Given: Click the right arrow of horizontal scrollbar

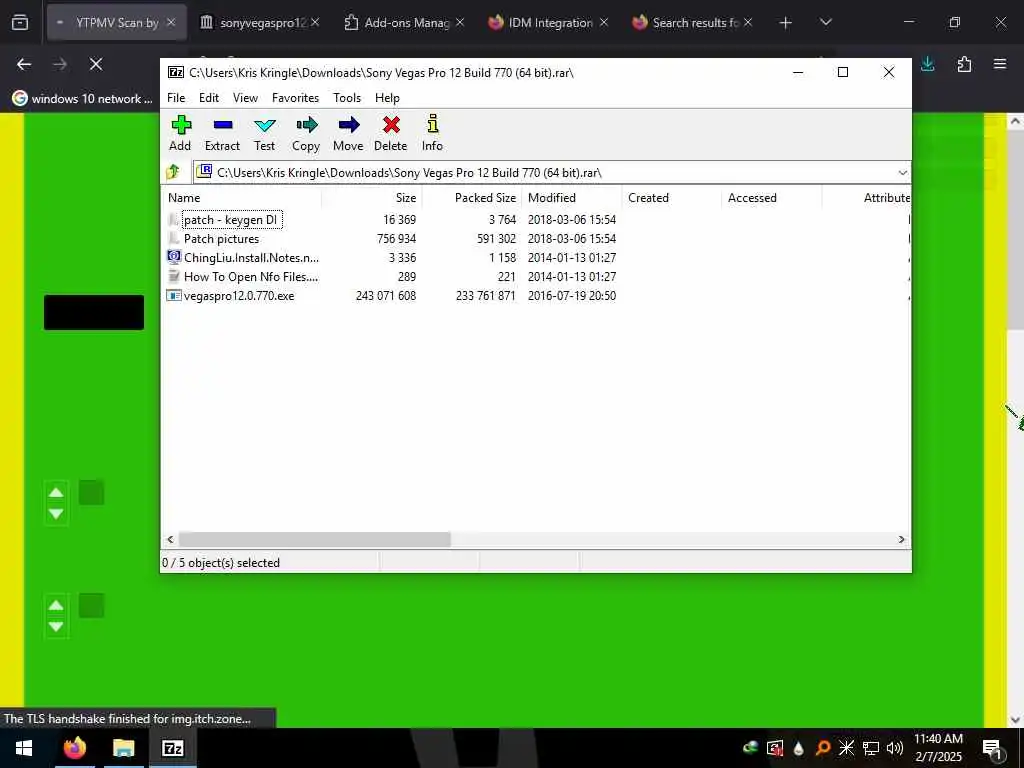Looking at the screenshot, I should 901,539.
